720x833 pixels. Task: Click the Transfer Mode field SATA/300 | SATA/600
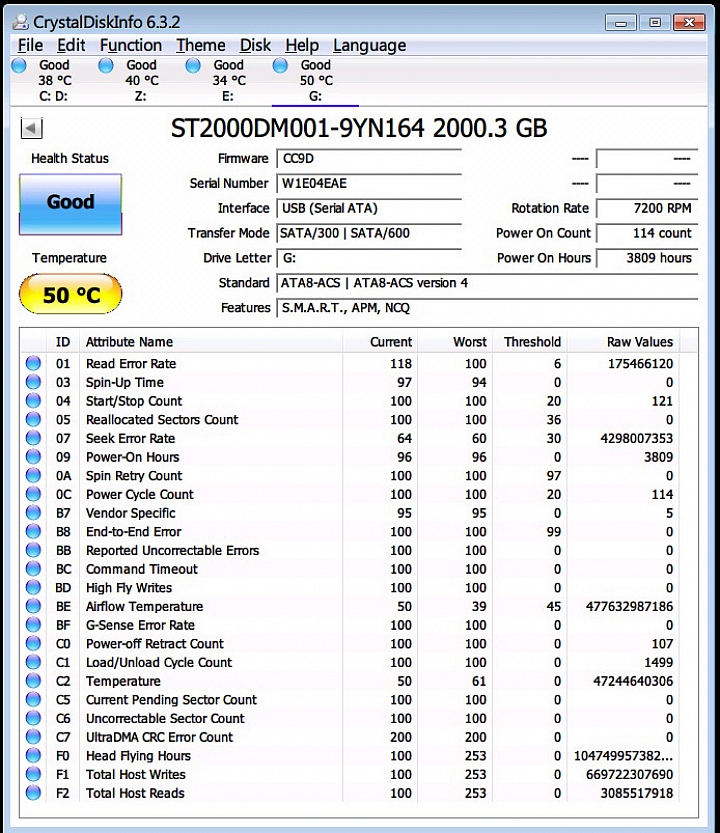[369, 233]
